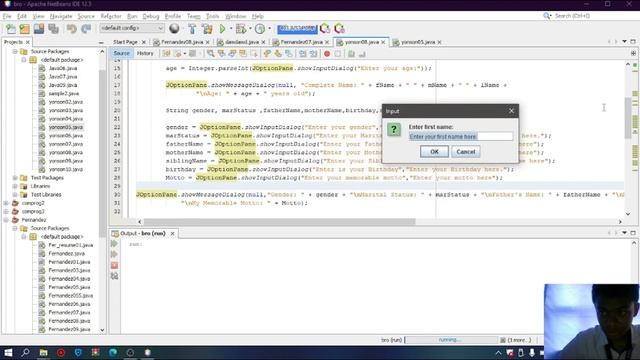Close the Output - bro (run) tab
Image resolution: width=640 pixels, height=360 pixels.
click(x=172, y=233)
